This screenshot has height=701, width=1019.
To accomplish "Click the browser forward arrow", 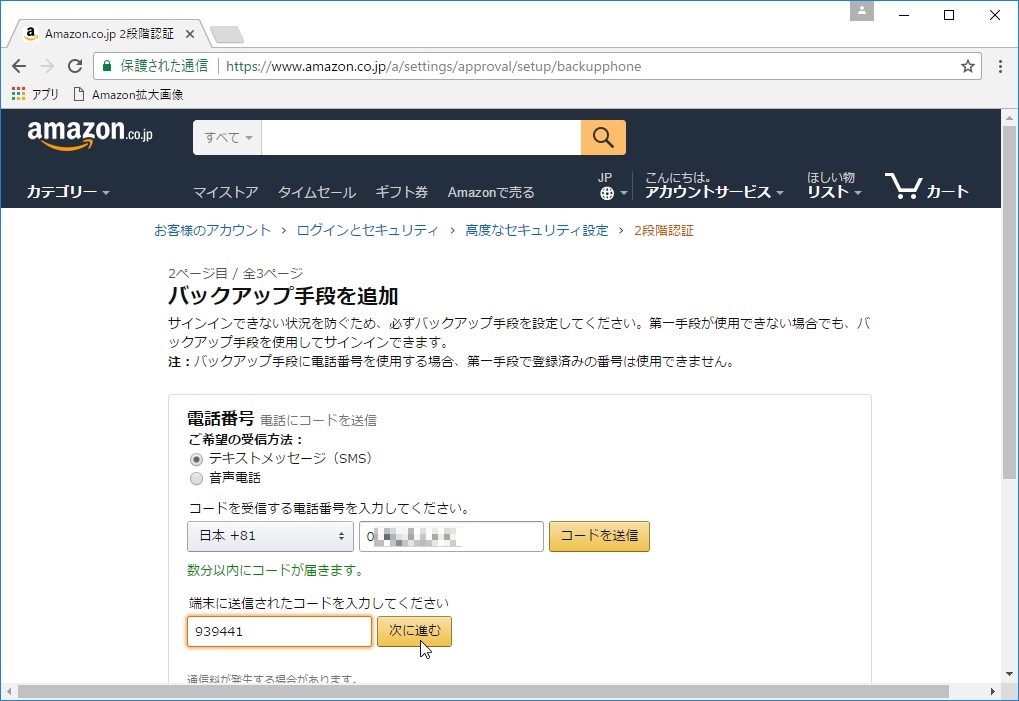I will coord(46,66).
